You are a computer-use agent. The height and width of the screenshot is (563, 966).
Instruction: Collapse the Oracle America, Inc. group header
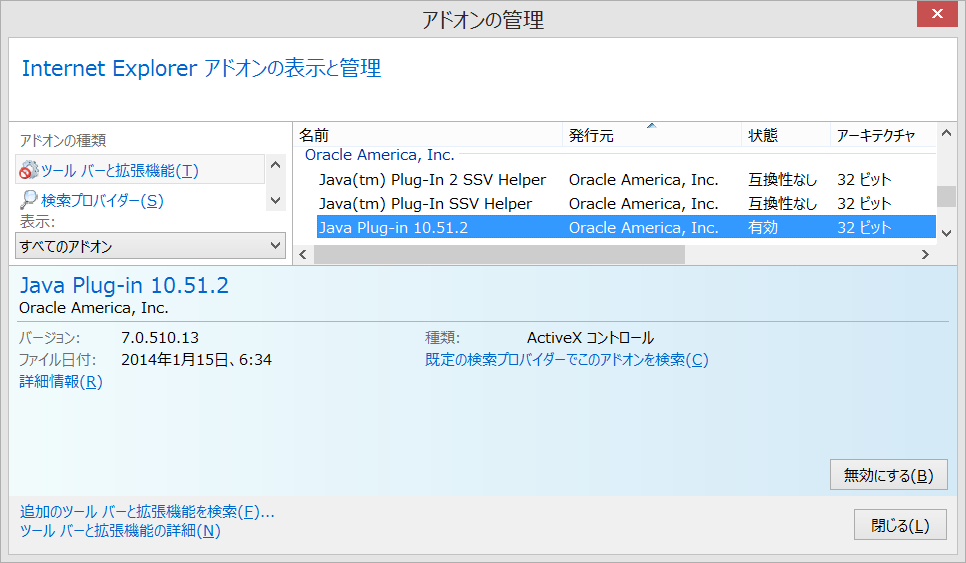click(x=380, y=155)
